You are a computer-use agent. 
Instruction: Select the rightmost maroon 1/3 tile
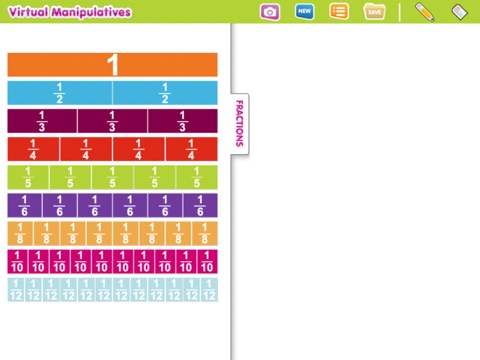point(183,121)
